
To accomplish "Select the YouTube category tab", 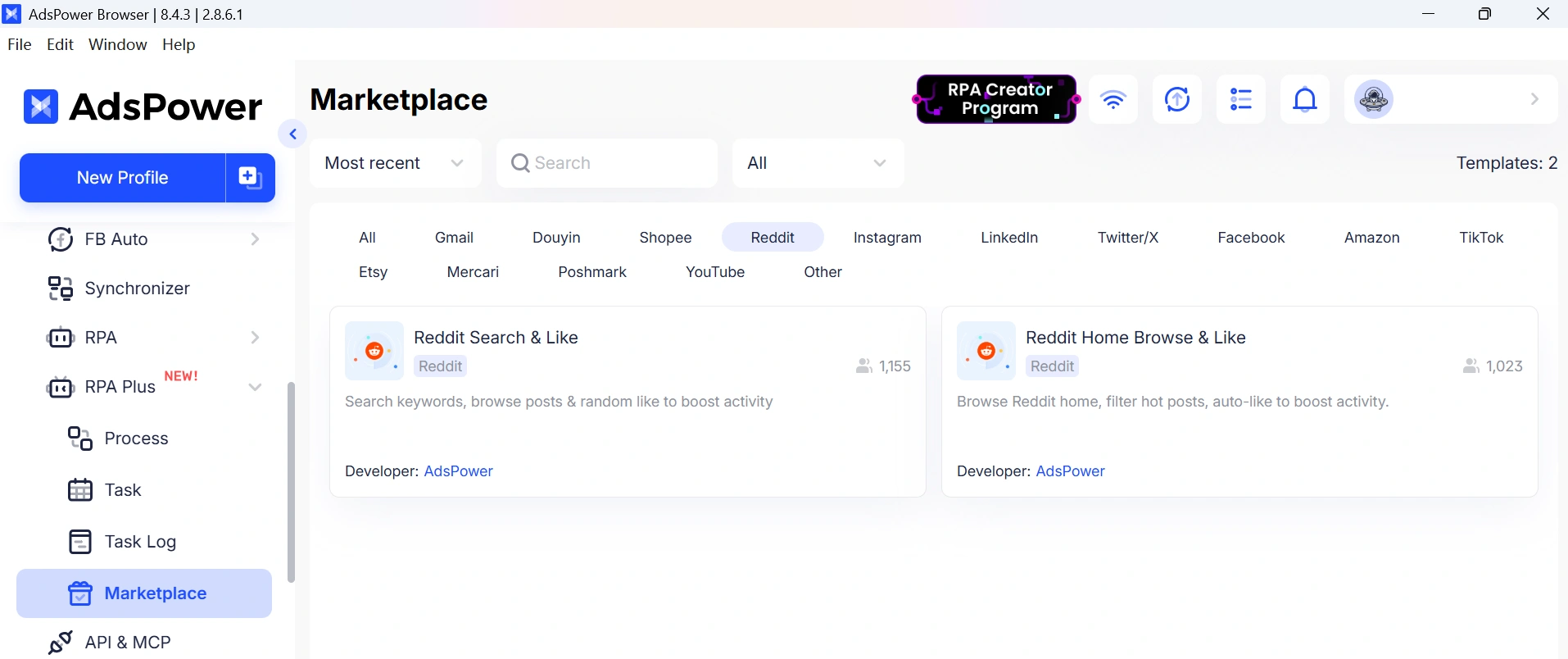I will [715, 272].
